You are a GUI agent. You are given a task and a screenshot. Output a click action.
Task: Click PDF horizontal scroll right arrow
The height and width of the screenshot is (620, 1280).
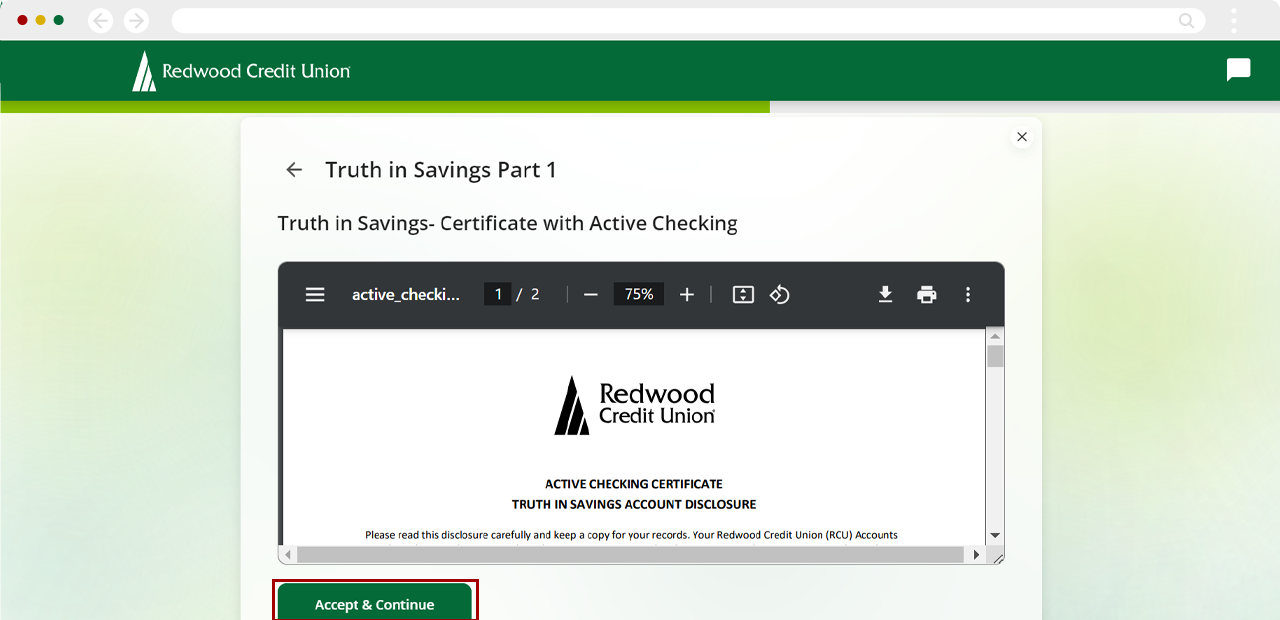click(977, 554)
